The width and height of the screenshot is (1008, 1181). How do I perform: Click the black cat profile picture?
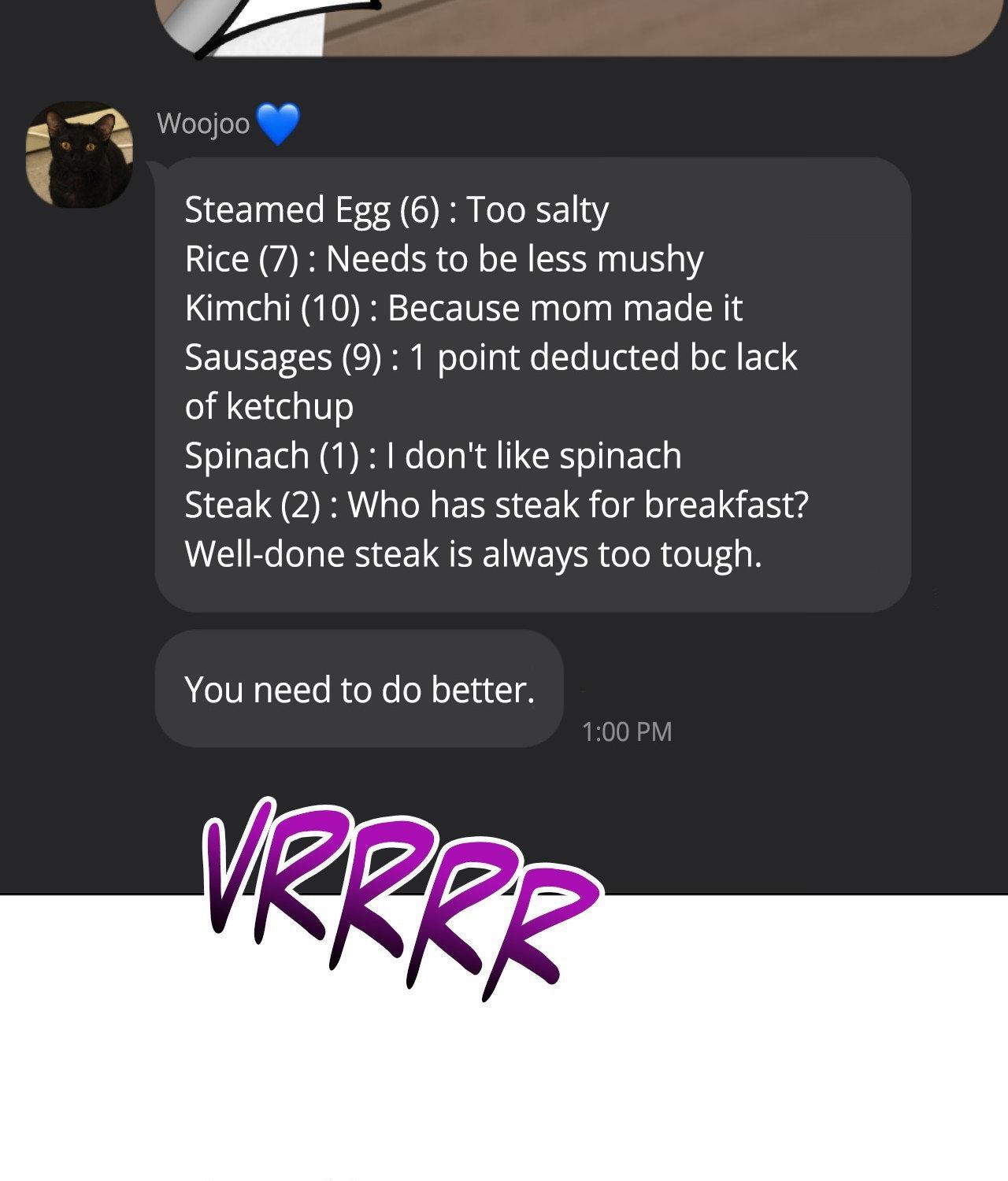(79, 154)
